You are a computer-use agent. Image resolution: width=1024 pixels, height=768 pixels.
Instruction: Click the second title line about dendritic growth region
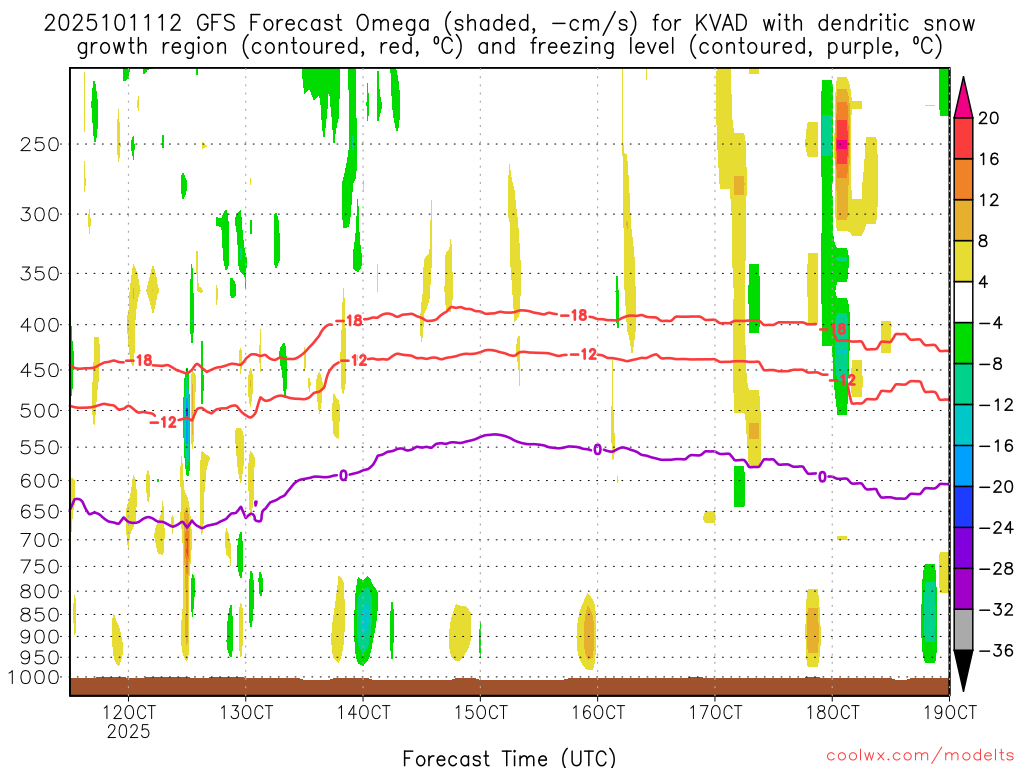click(x=509, y=47)
